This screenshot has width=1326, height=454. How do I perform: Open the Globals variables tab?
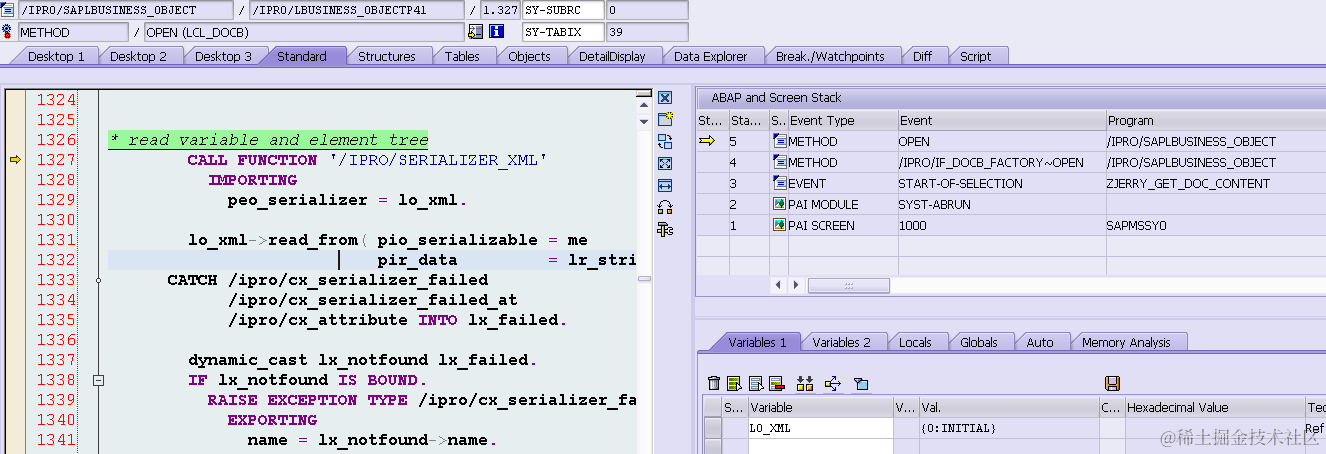pos(978,342)
